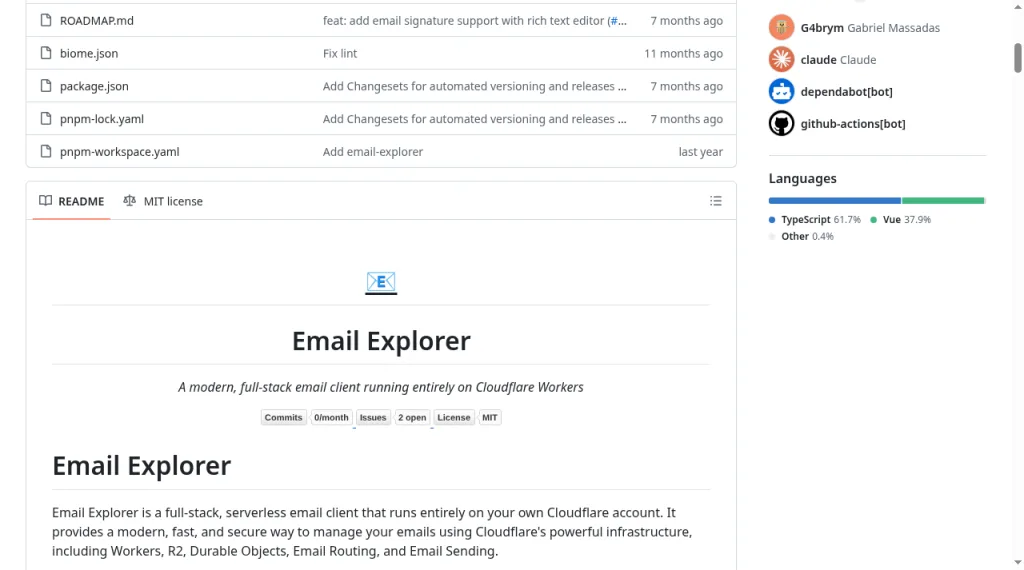1024x570 pixels.
Task: Click the '11 months ago' timestamp for biome.json
Action: coord(683,53)
